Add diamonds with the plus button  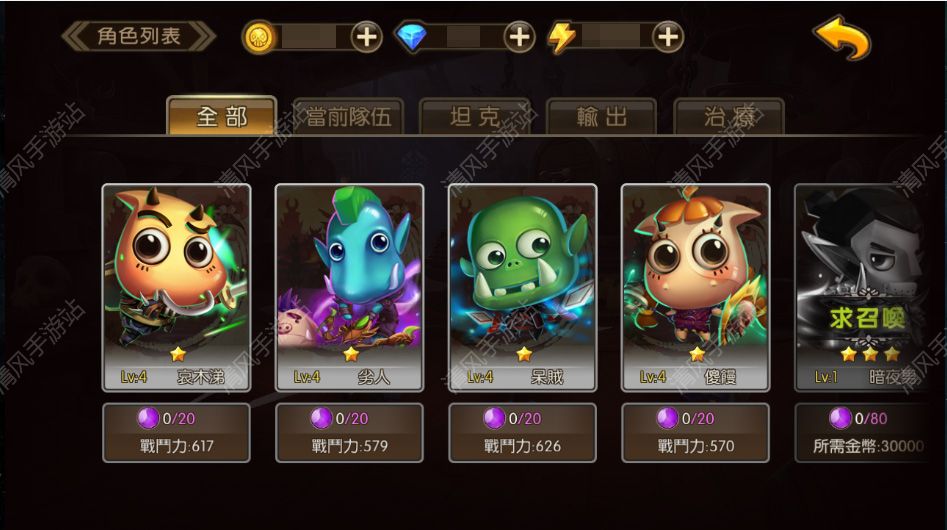(519, 37)
